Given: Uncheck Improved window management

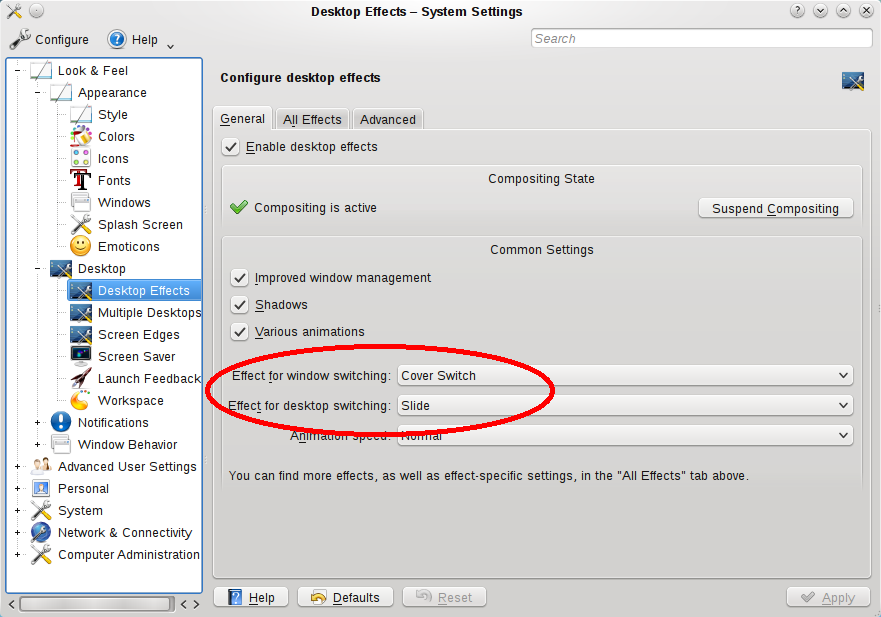Looking at the screenshot, I should pyautogui.click(x=239, y=278).
